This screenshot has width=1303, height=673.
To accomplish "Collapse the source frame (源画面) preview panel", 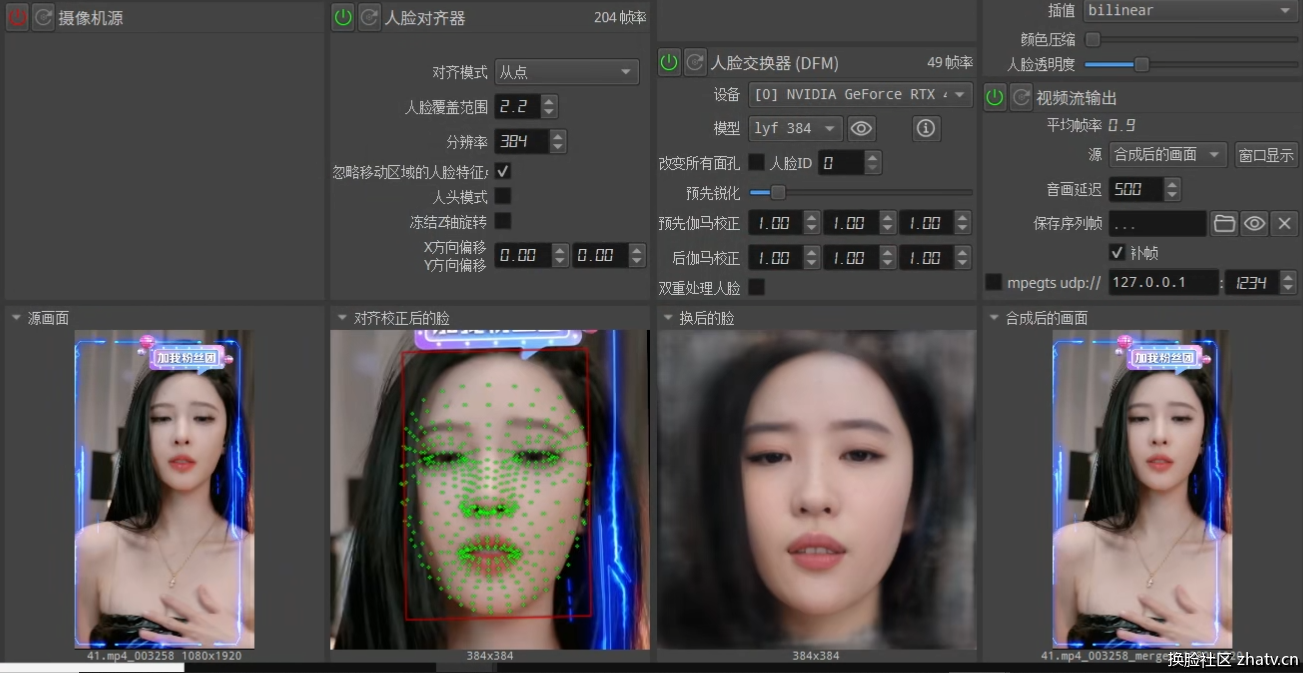I will pos(16,318).
